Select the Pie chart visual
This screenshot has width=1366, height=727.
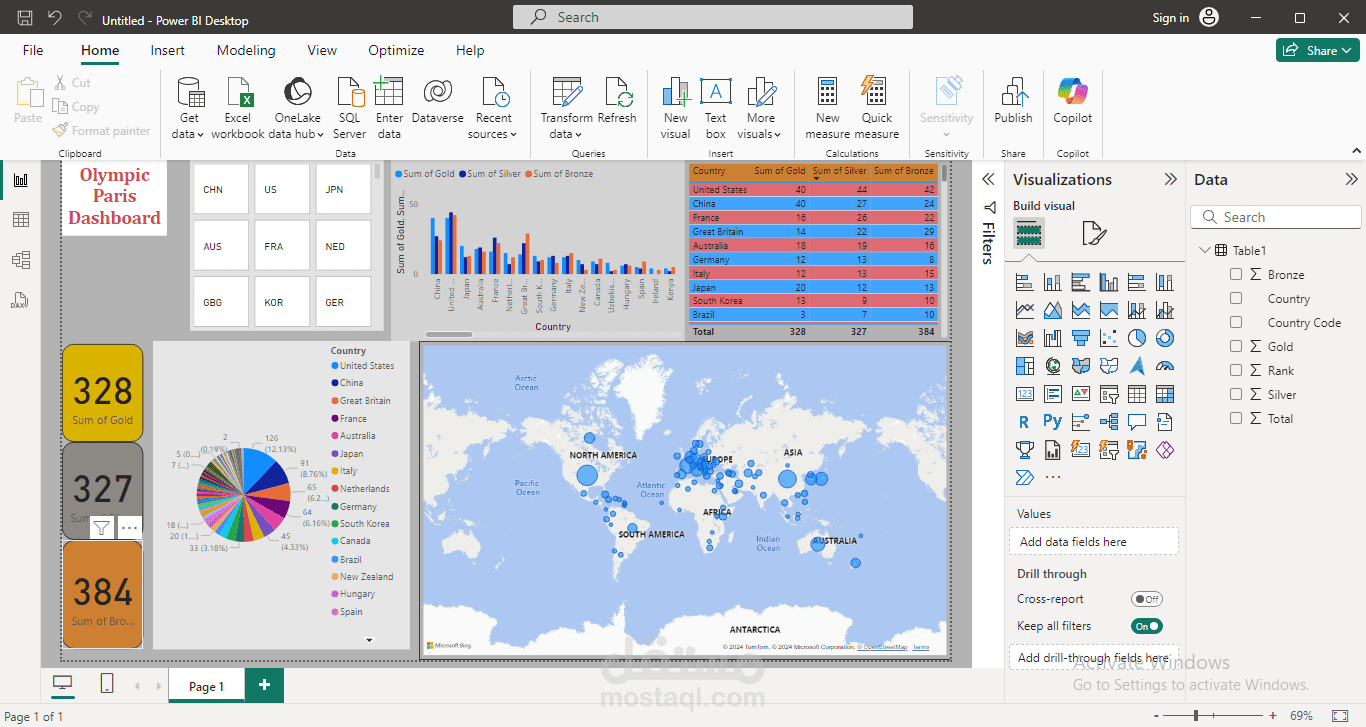(x=1136, y=338)
